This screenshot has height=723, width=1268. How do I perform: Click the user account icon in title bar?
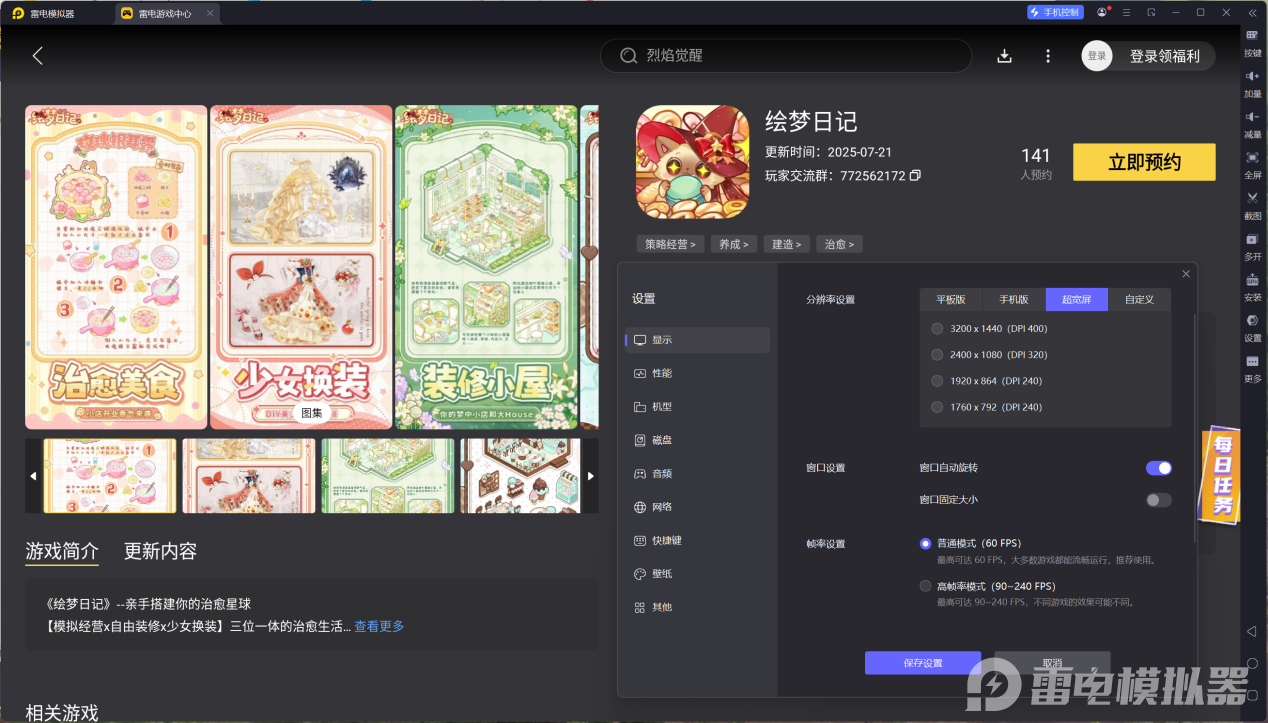[1102, 12]
